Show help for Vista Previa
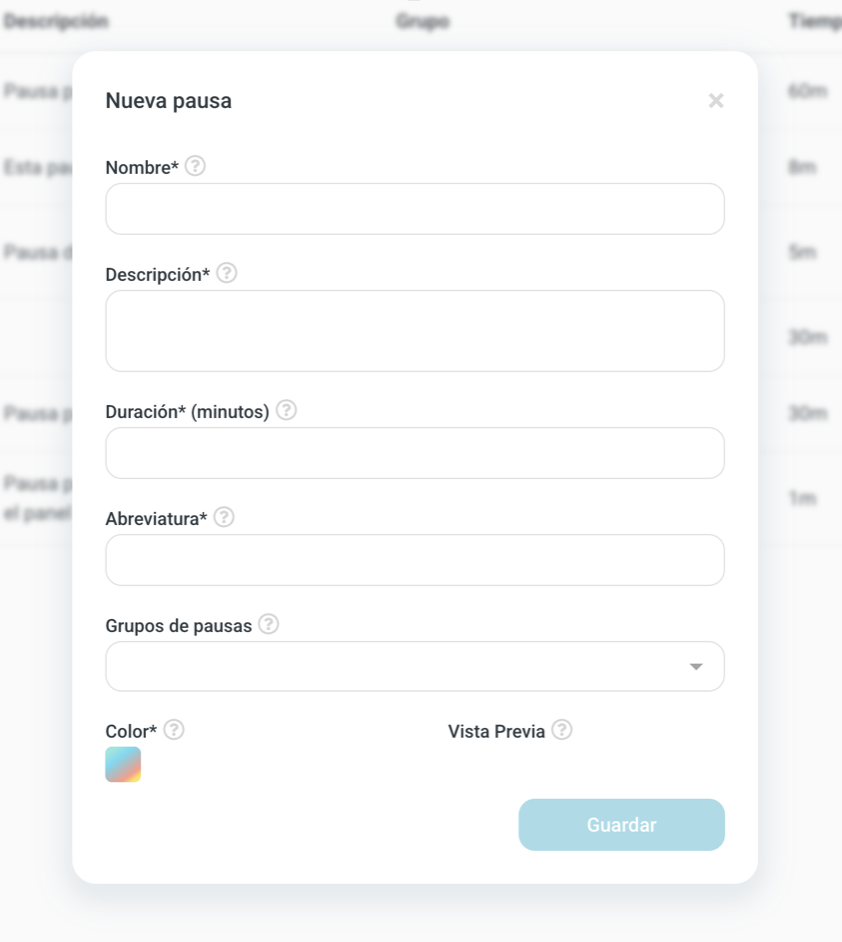 [562, 730]
